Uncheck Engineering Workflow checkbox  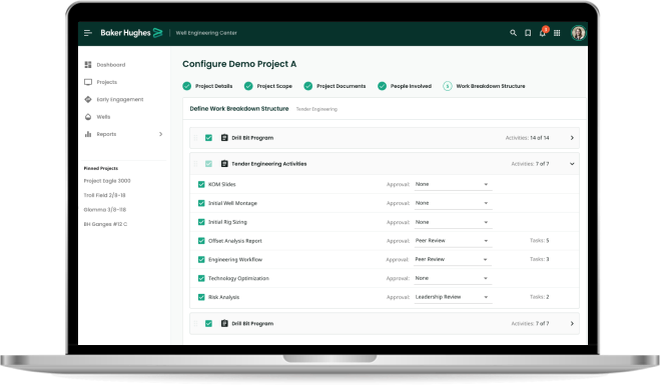tap(201, 259)
